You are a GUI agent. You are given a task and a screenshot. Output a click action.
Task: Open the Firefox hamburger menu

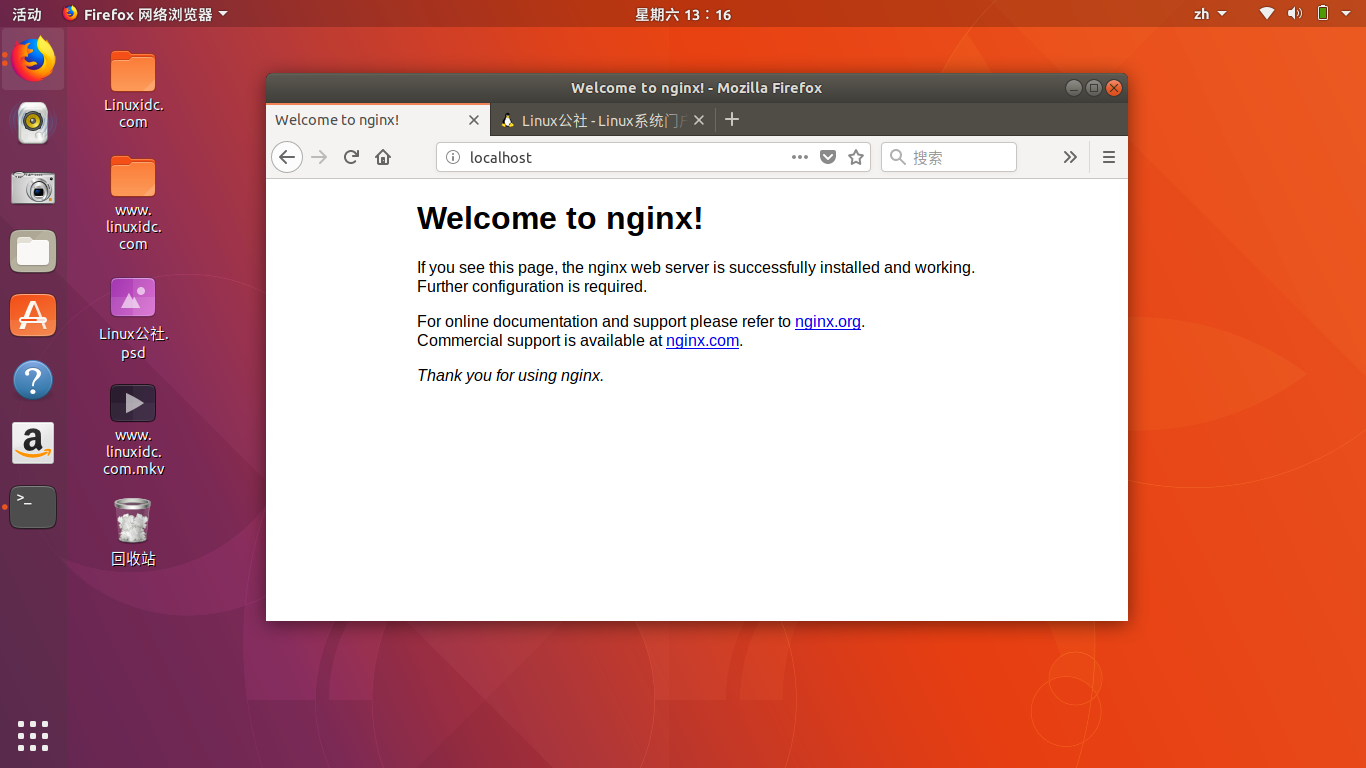point(1109,157)
